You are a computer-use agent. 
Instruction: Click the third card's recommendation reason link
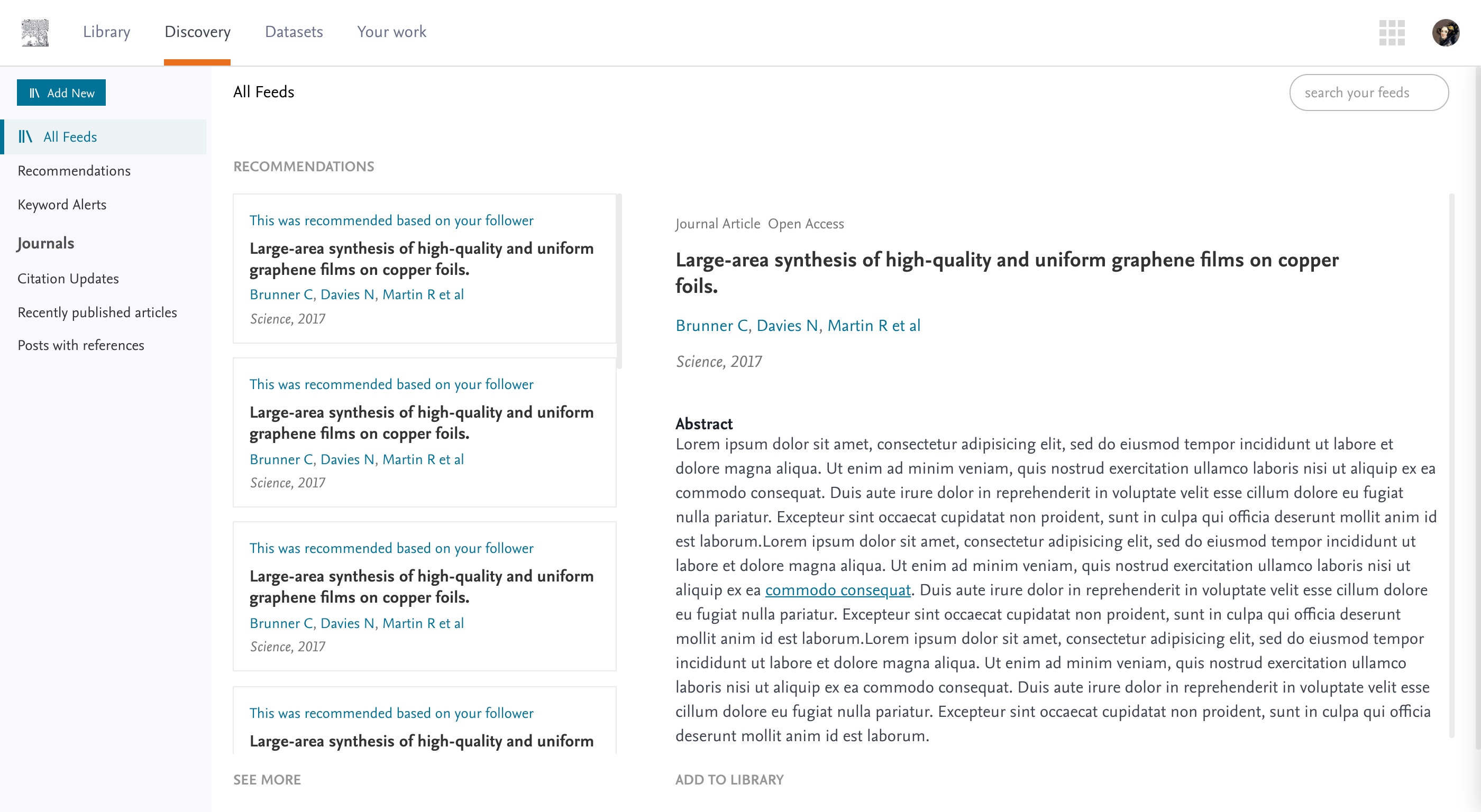coord(391,548)
